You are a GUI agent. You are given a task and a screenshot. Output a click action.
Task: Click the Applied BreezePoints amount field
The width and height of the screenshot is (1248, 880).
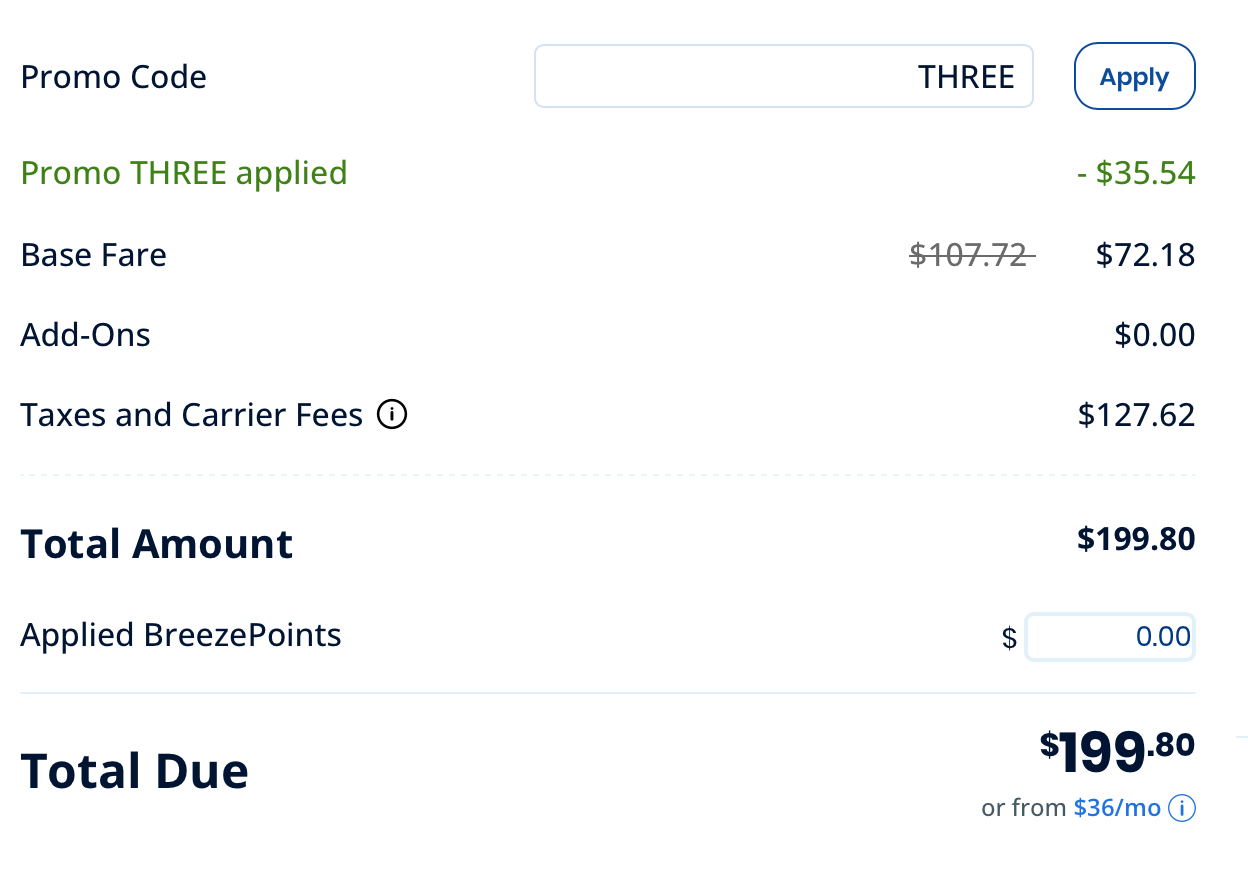tap(1109, 636)
